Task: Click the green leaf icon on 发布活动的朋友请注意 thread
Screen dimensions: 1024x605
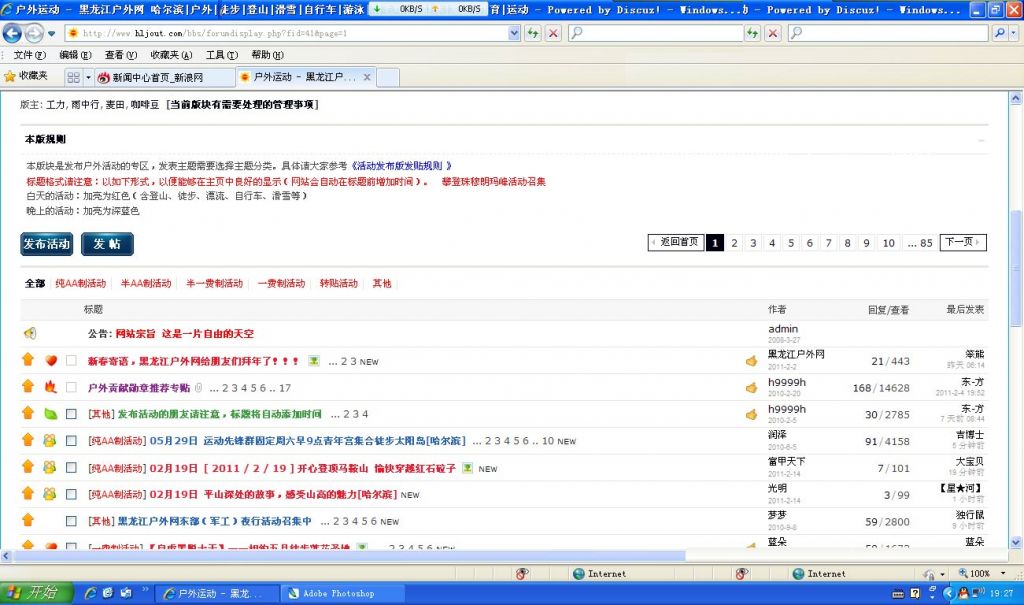Action: click(50, 414)
